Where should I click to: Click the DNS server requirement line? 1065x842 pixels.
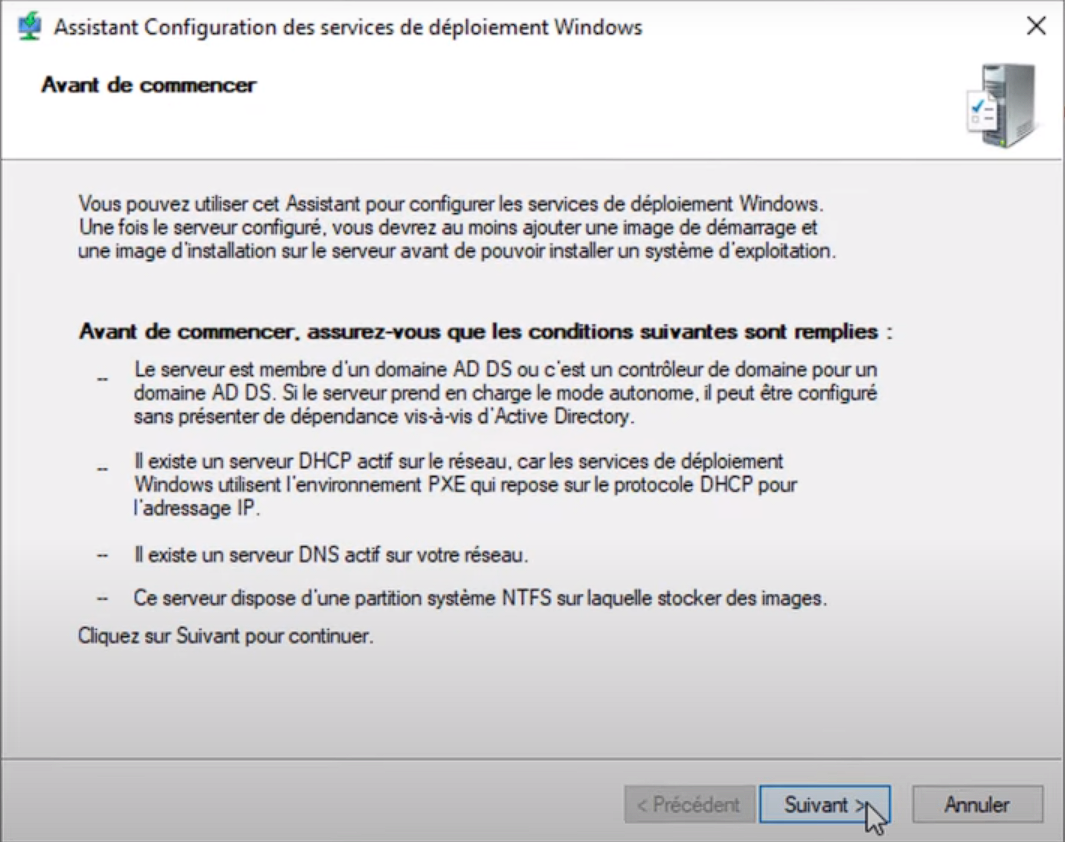331,555
